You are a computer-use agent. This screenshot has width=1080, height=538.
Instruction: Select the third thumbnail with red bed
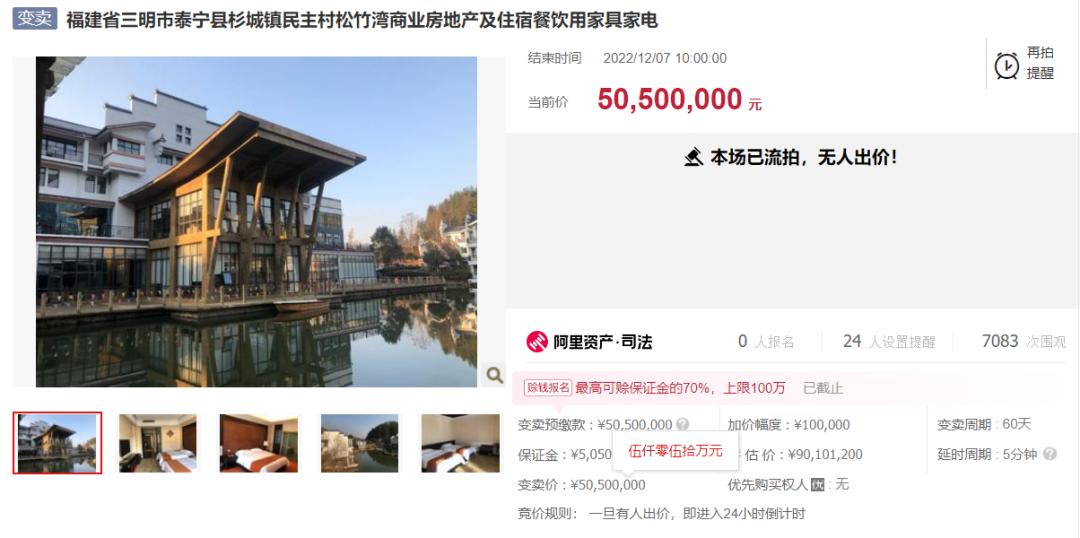[259, 443]
